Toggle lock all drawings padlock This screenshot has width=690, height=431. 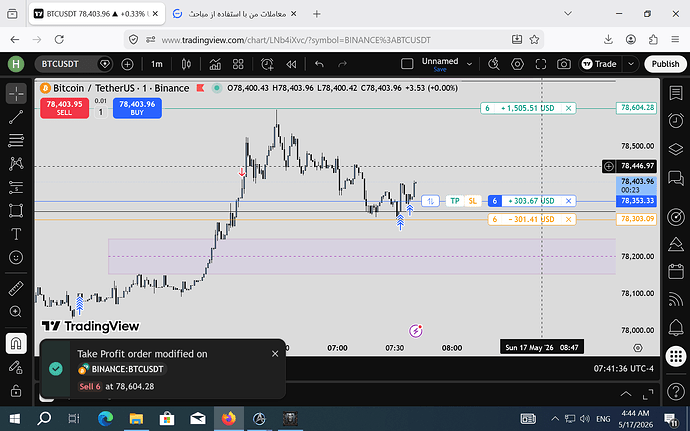coord(16,390)
